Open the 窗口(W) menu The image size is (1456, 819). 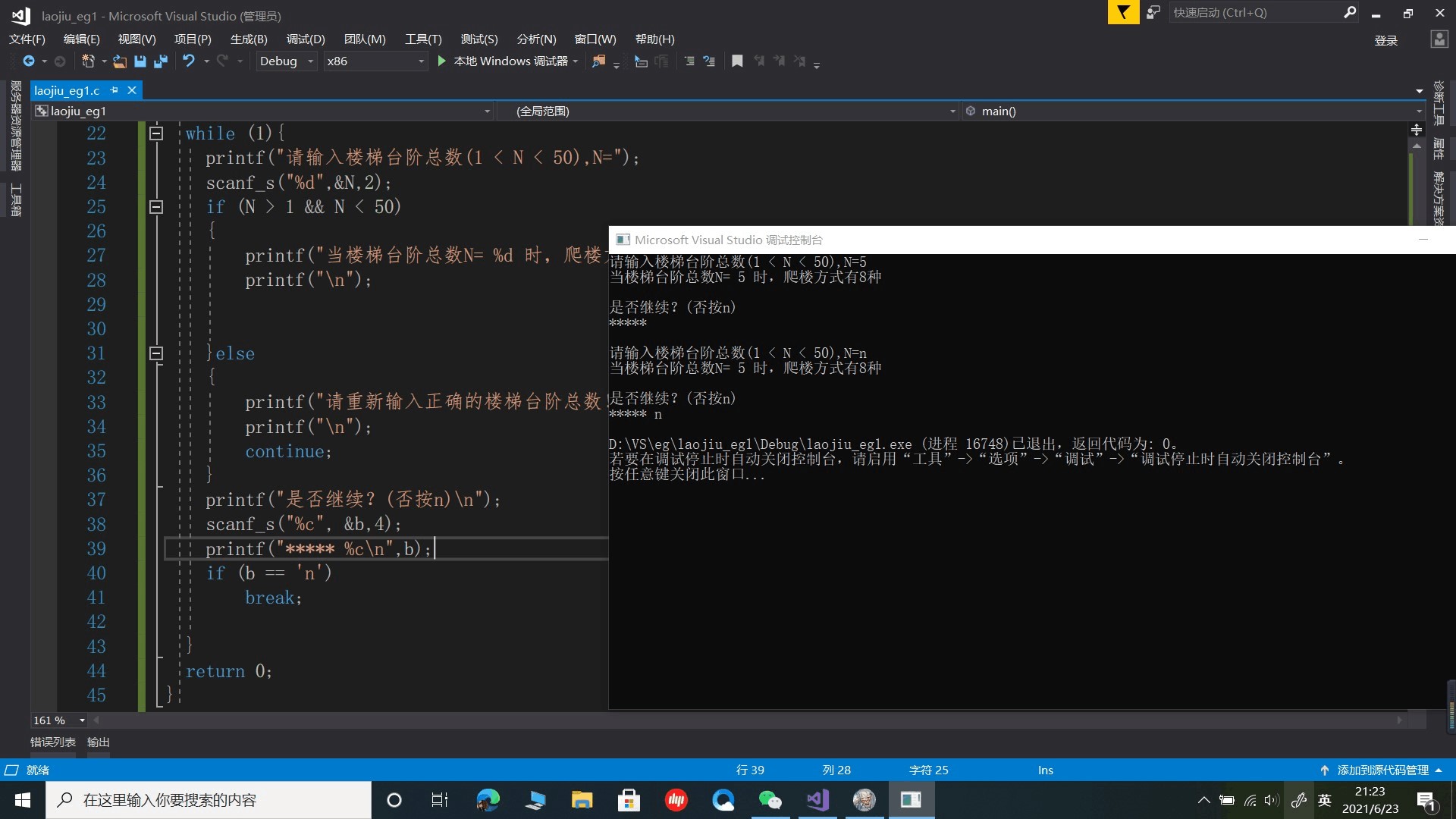coord(595,39)
